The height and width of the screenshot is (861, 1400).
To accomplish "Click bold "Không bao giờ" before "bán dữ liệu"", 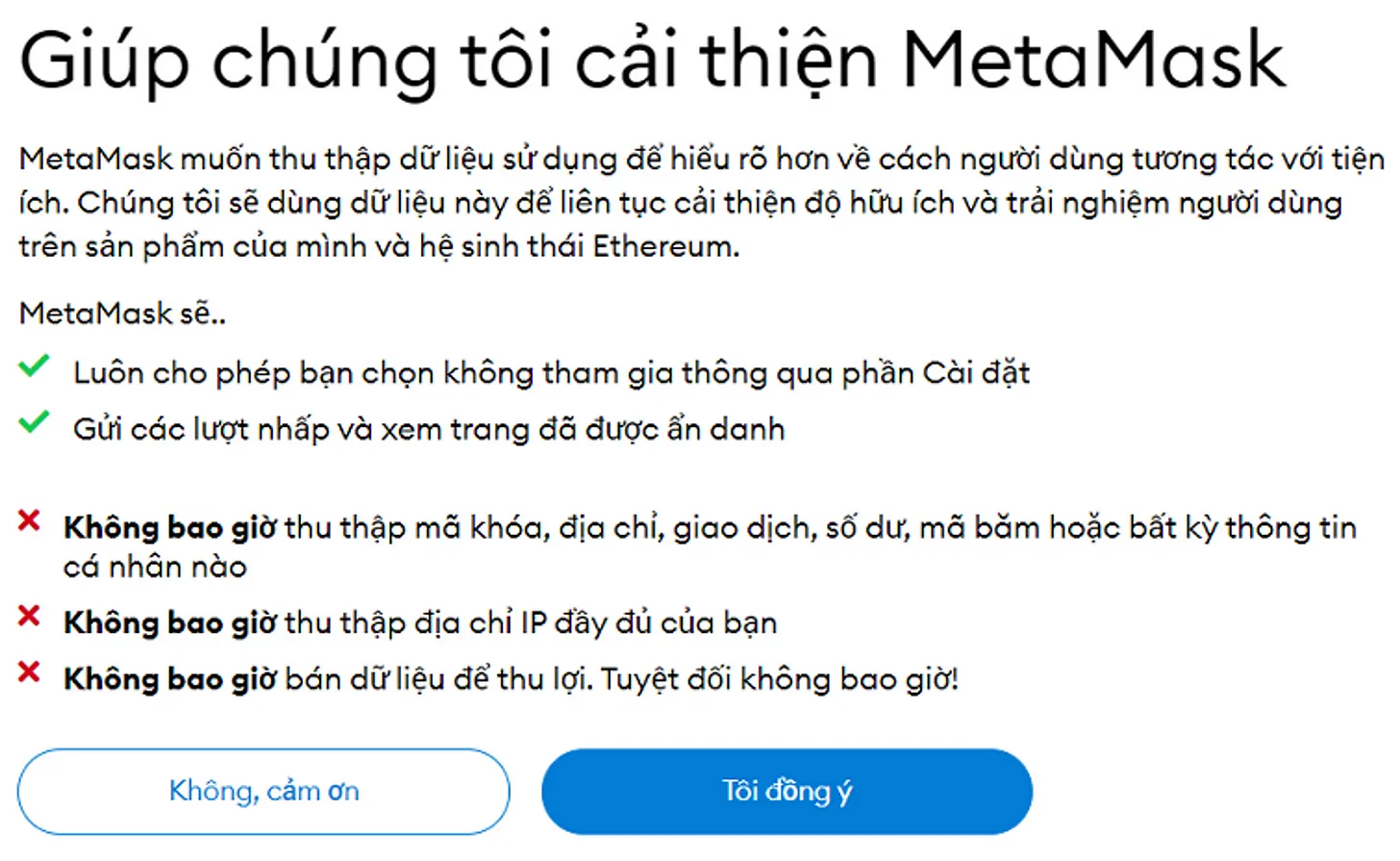I will [x=169, y=680].
